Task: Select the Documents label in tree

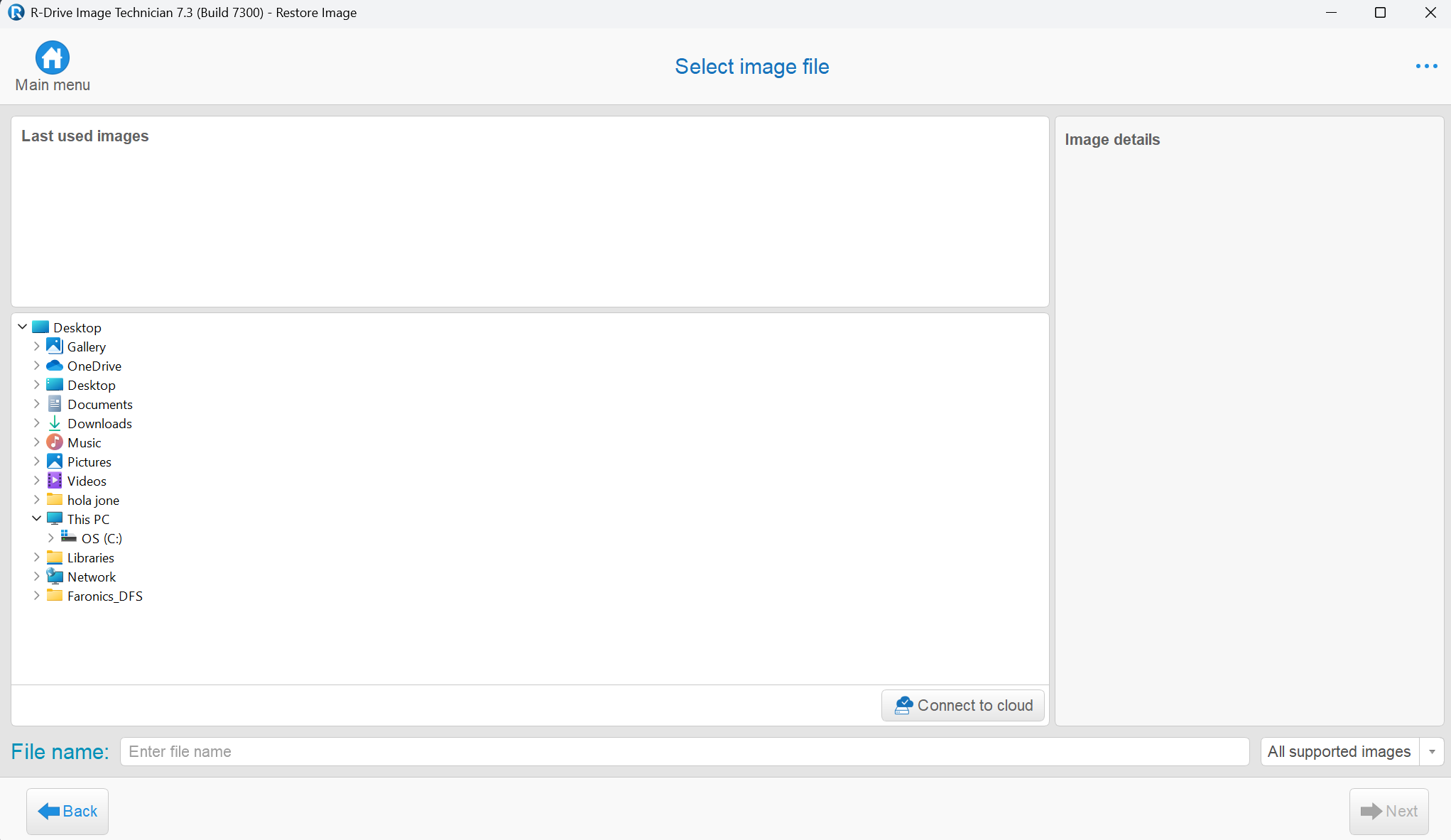Action: 100,404
